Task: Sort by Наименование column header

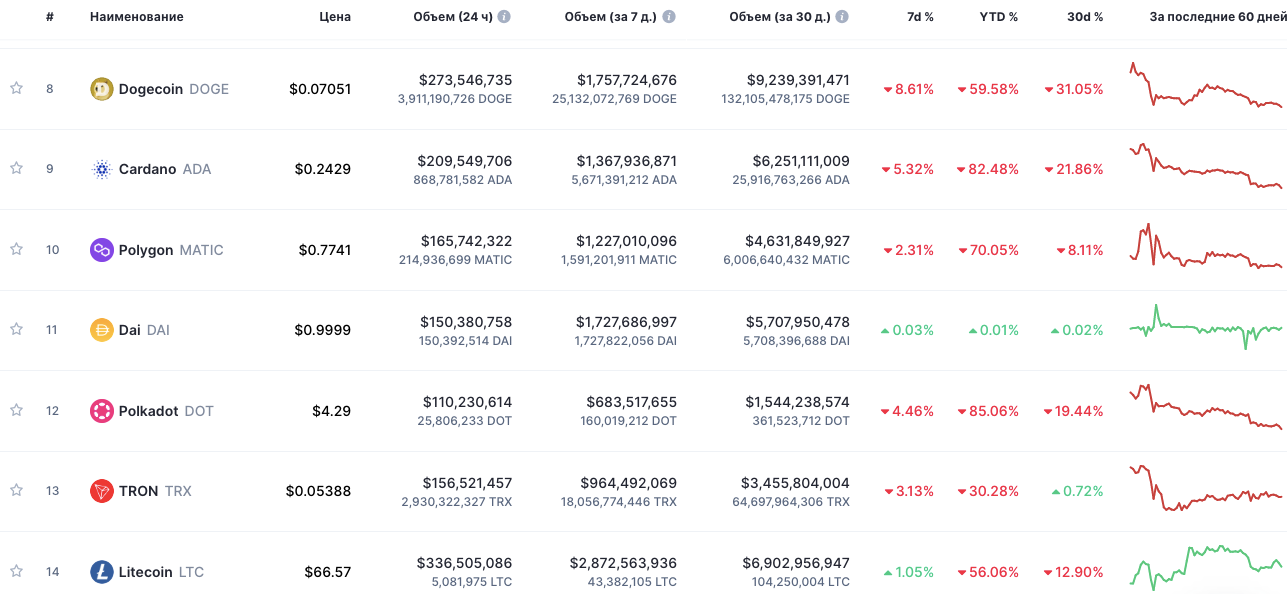Action: point(137,17)
